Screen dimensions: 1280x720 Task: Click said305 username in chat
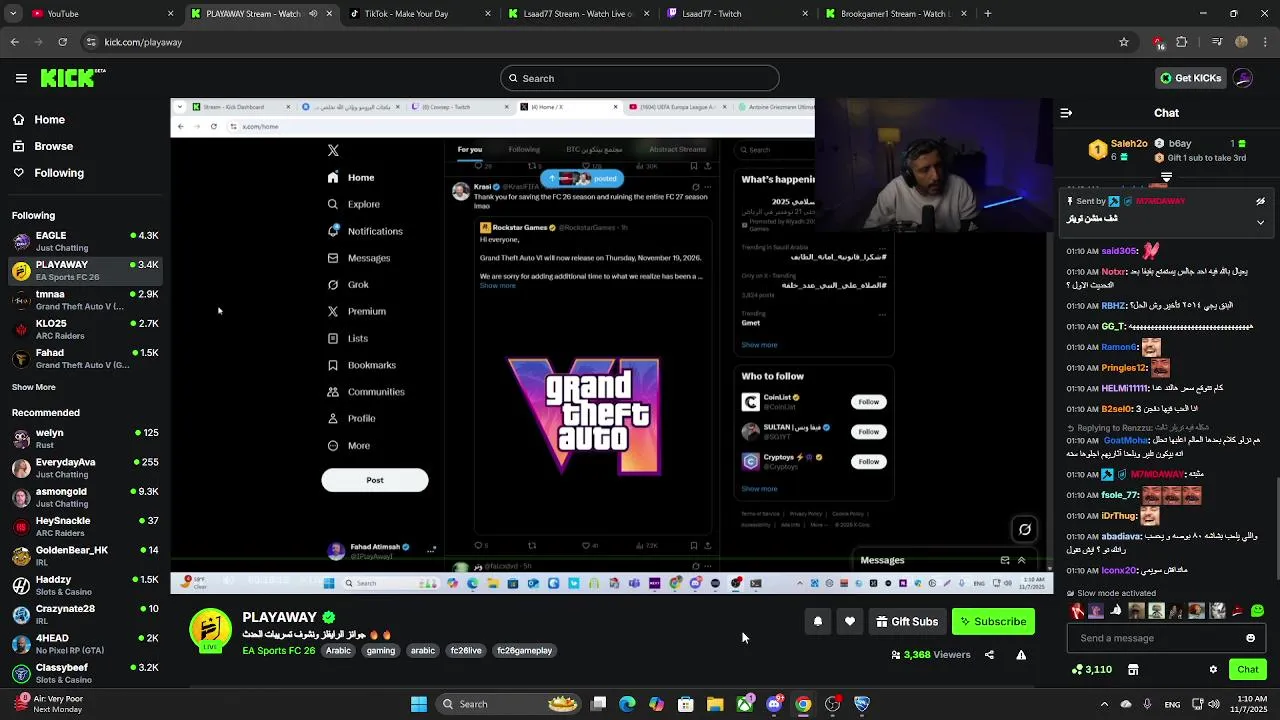coord(1119,251)
